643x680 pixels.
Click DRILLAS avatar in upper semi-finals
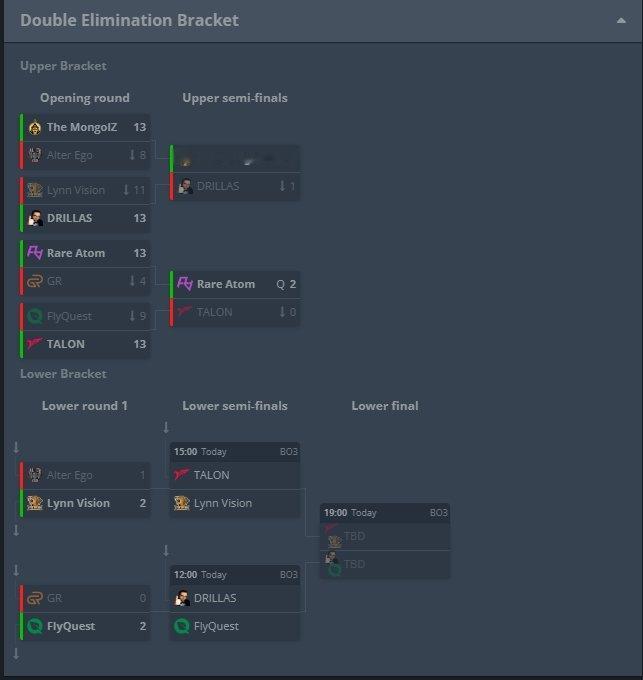click(185, 186)
